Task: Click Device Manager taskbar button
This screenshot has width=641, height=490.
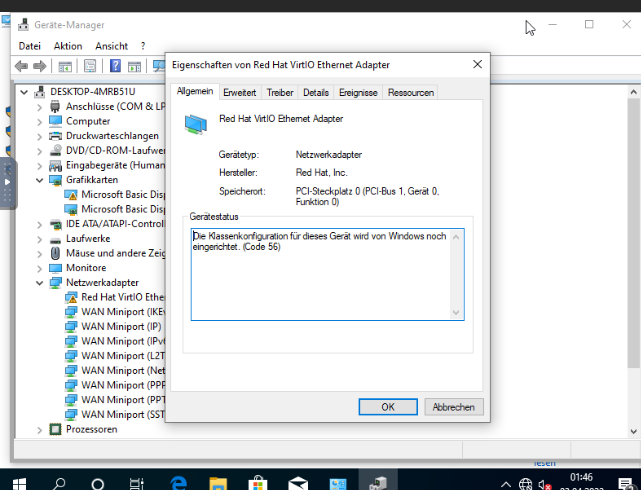Action: (x=378, y=480)
